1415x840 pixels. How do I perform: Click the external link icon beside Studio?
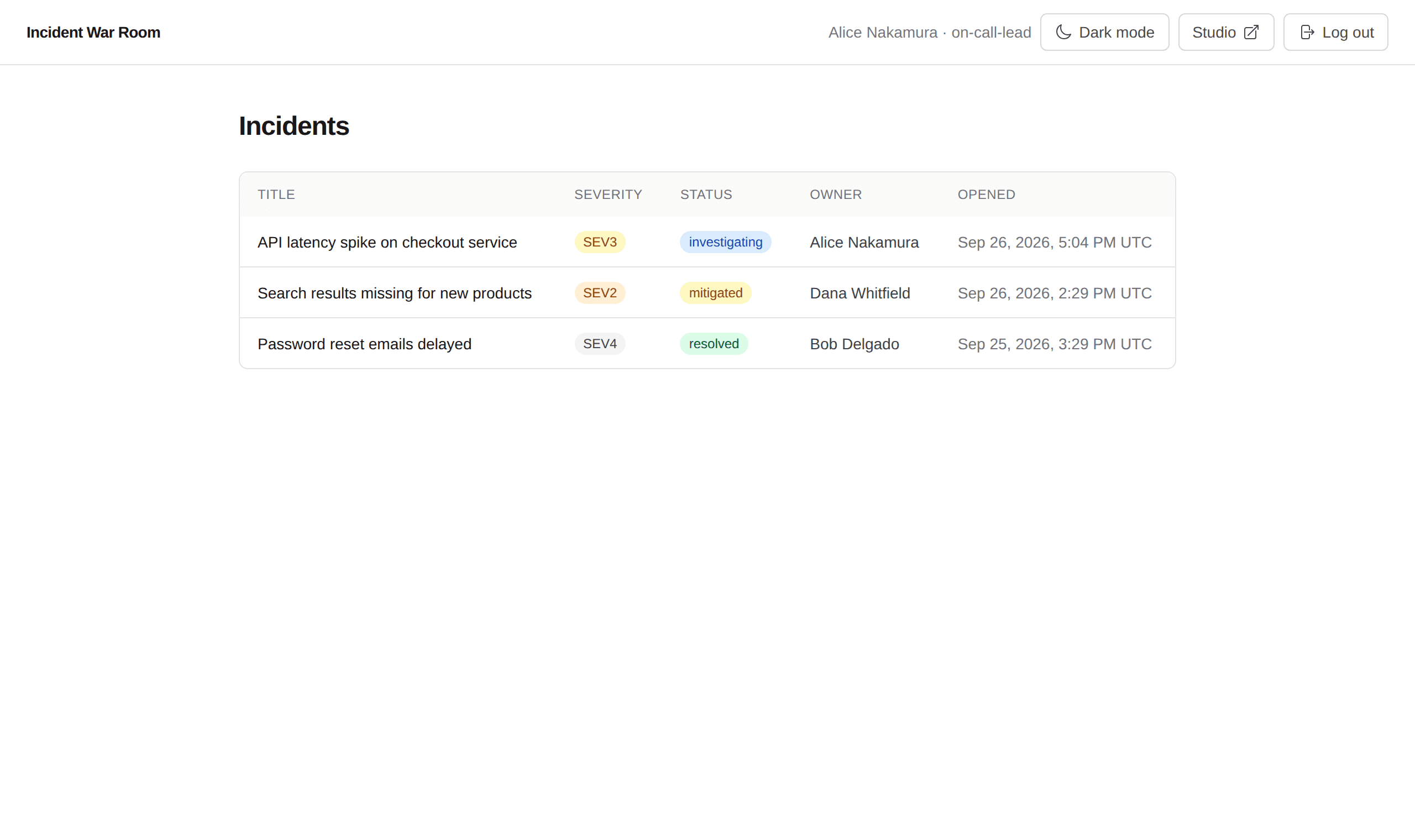1251,32
